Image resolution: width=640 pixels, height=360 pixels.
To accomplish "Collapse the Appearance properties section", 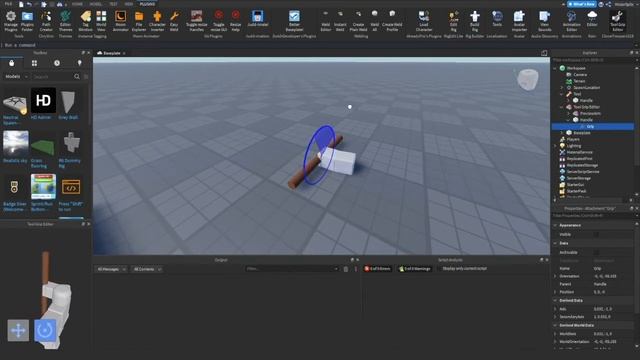I will pos(556,225).
